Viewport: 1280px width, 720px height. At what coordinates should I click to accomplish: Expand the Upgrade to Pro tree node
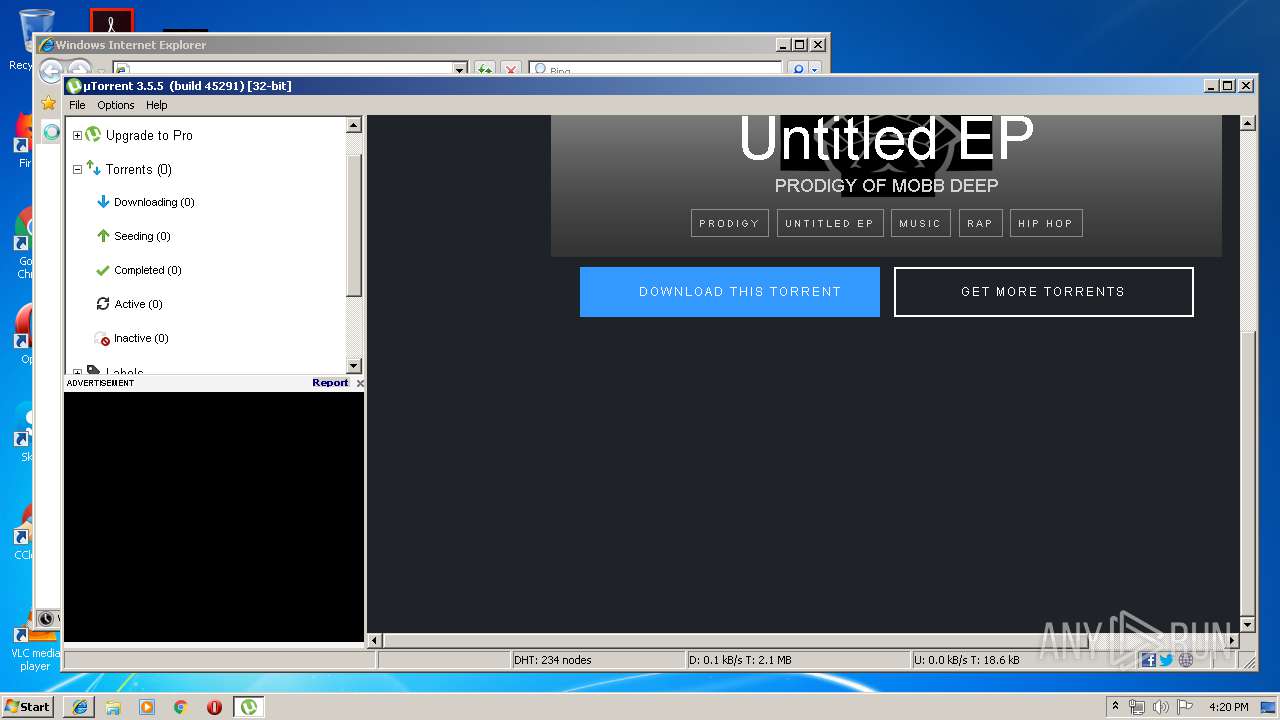(77, 135)
